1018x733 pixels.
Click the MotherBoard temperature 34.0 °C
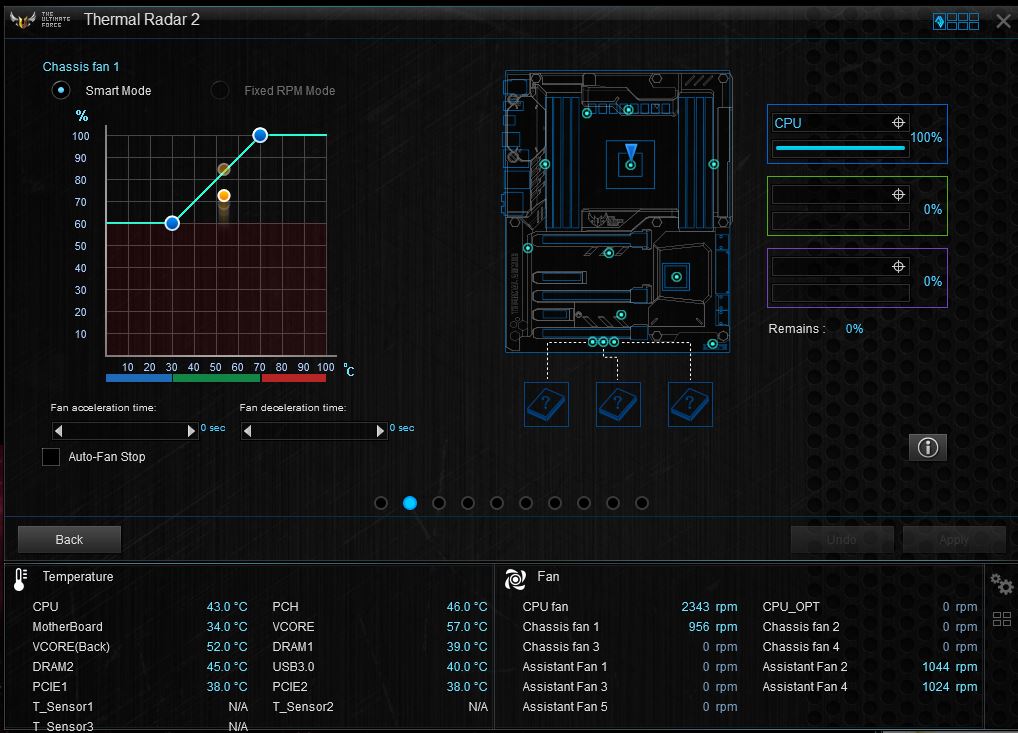click(x=227, y=627)
